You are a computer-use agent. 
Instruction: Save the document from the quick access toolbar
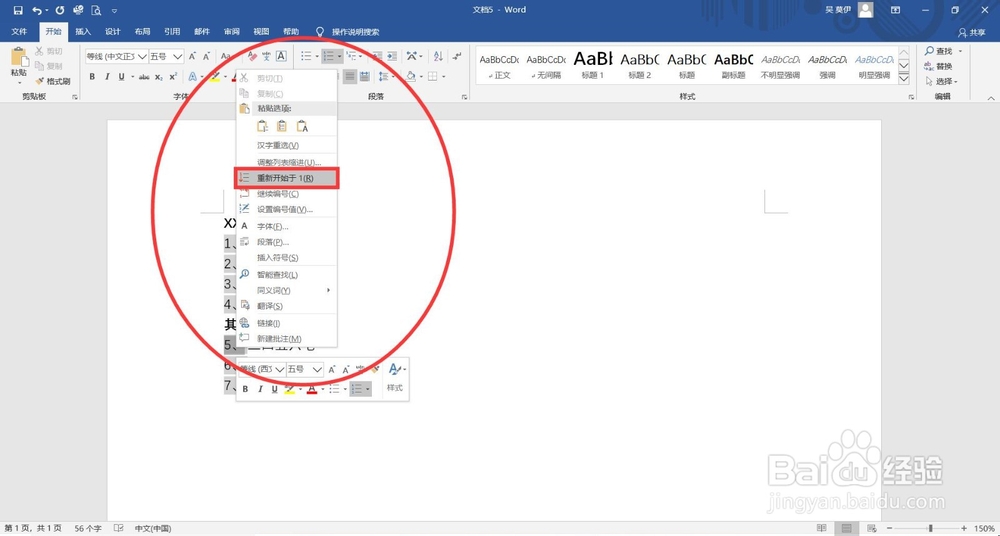pyautogui.click(x=18, y=10)
